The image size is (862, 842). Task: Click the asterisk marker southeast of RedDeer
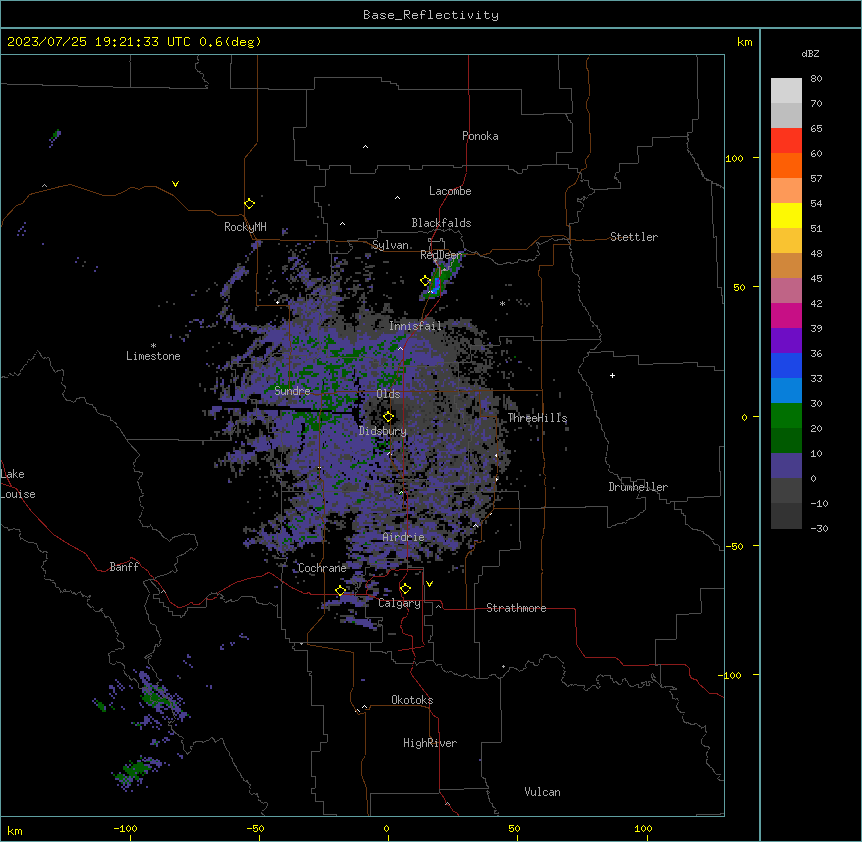(x=502, y=303)
